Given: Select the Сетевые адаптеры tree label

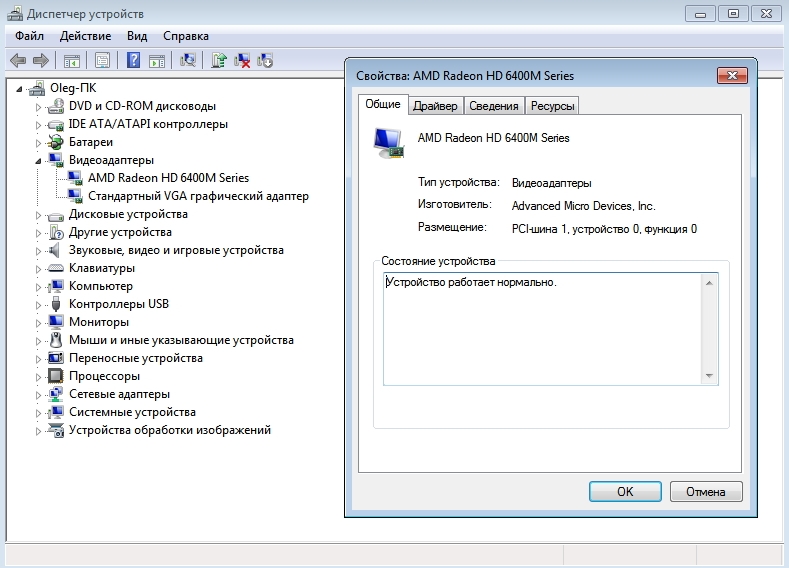Looking at the screenshot, I should click(x=119, y=394).
